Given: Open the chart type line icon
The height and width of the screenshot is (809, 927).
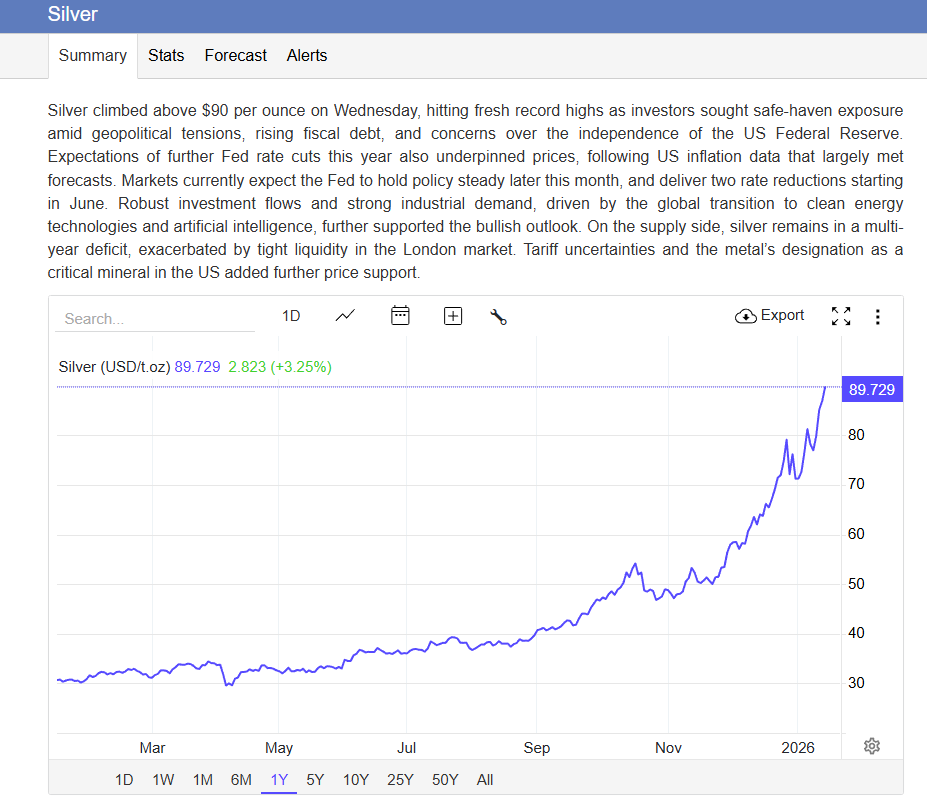Looking at the screenshot, I should [345, 316].
